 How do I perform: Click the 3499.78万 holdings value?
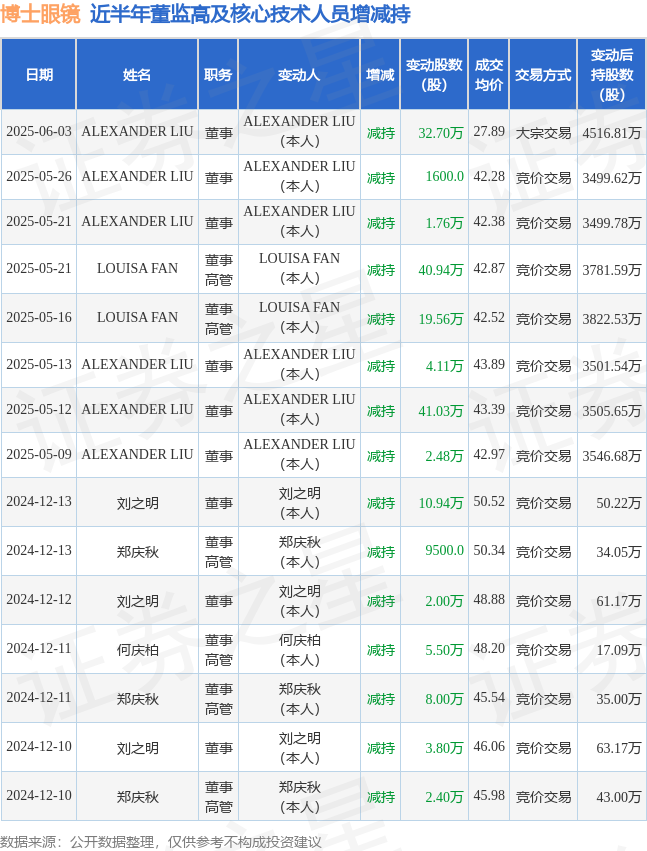(x=612, y=223)
